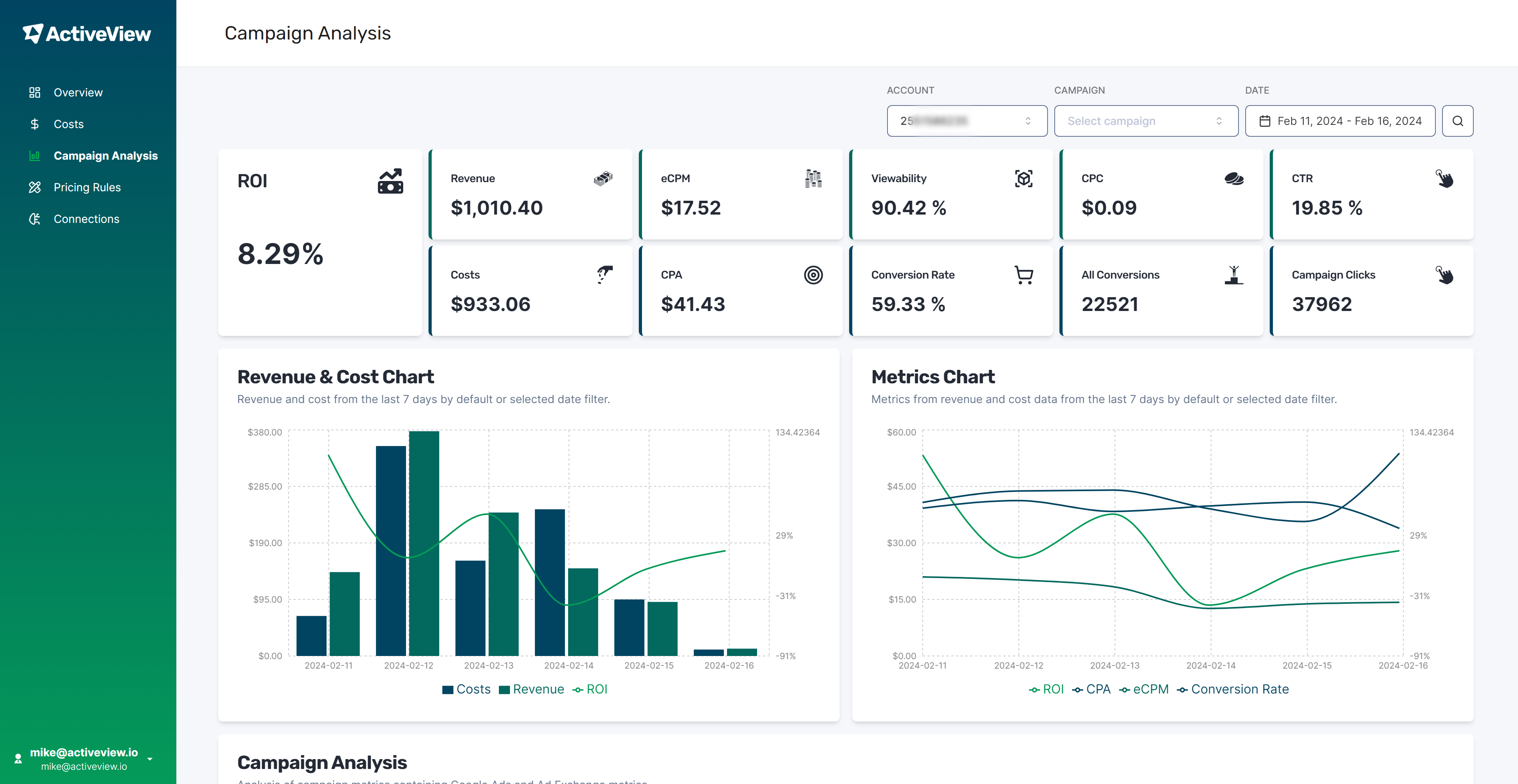Click the green Conversion Rate legend swatch
Viewport: 1518px width, 784px height.
click(1183, 689)
